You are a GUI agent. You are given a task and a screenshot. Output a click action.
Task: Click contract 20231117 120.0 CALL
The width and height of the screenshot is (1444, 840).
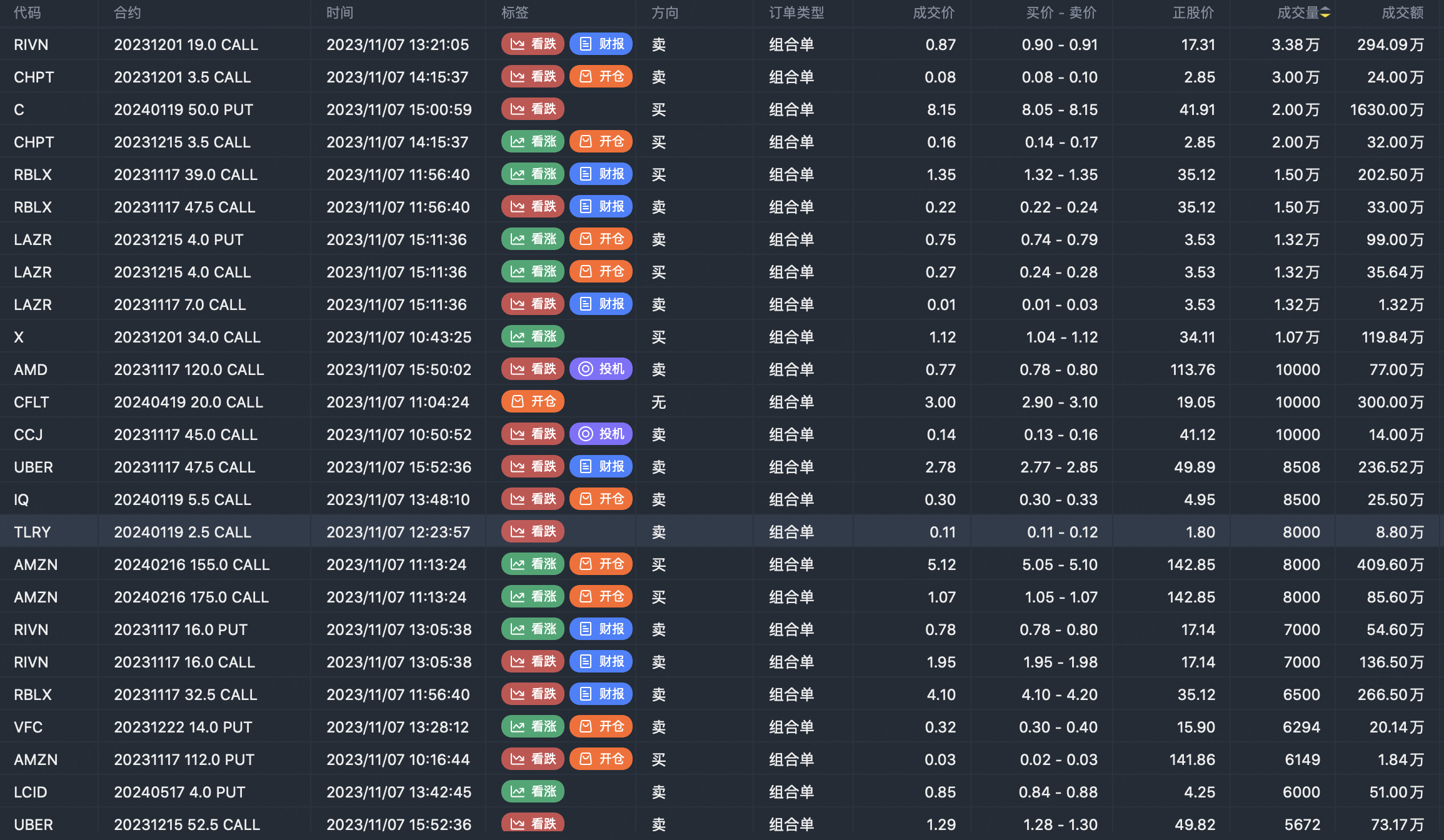click(189, 370)
